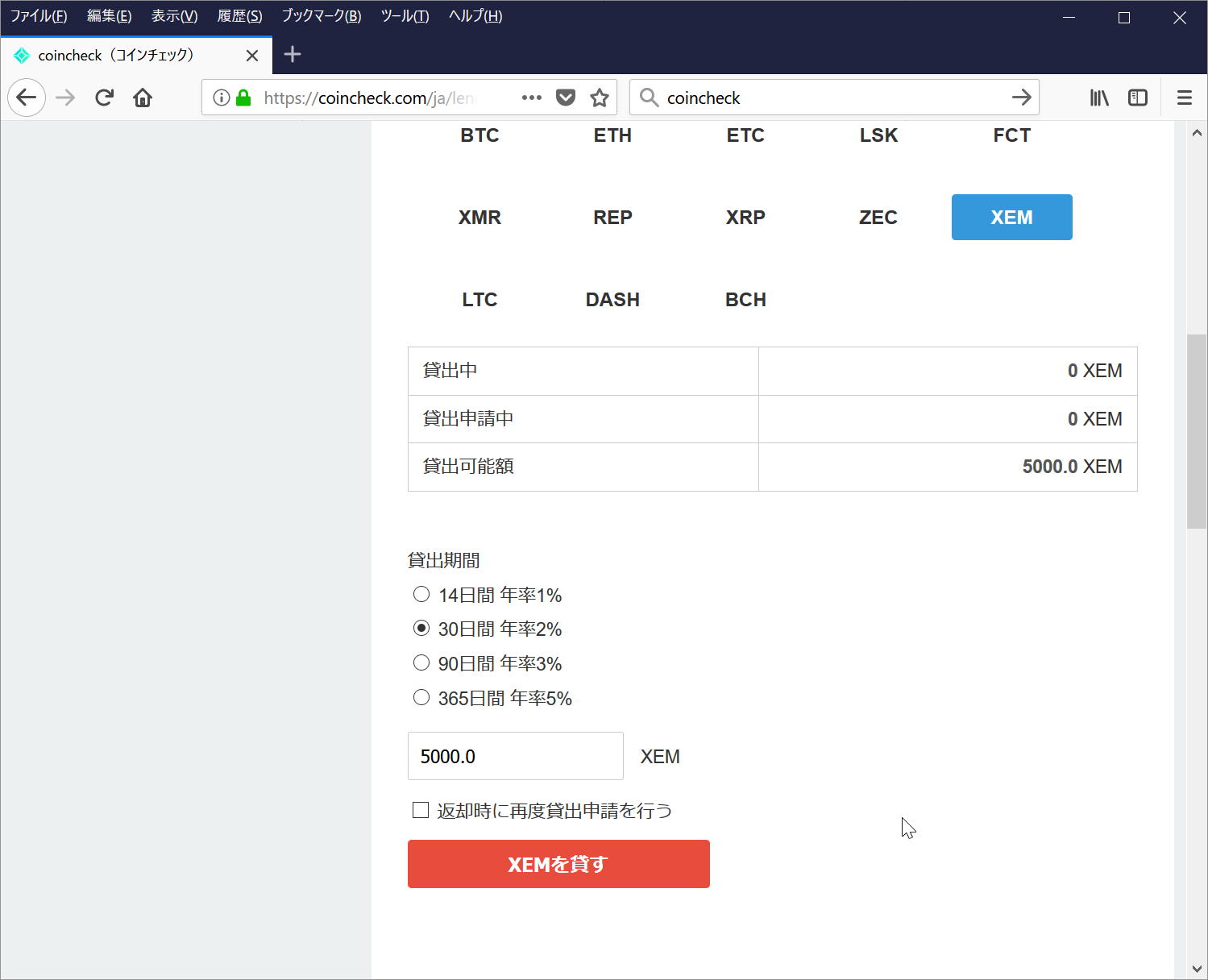This screenshot has height=980, width=1208.
Task: Select the 14日間 年率1% lending period
Action: 421,594
